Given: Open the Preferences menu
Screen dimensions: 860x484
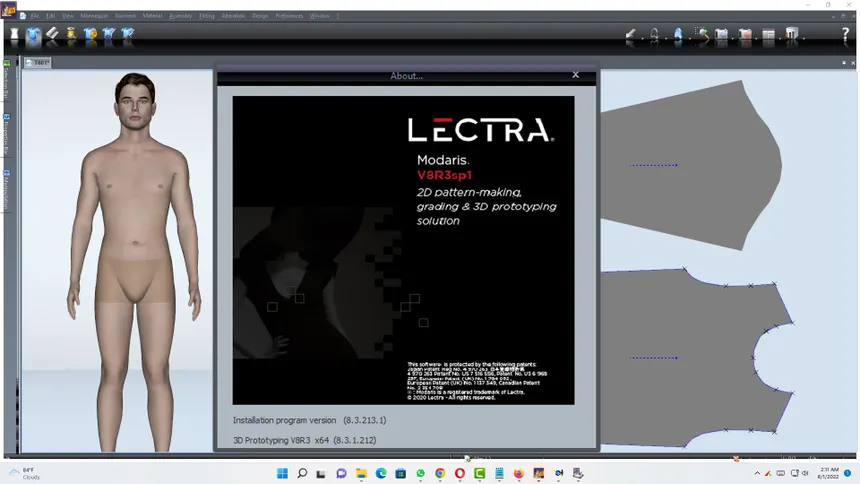Looking at the screenshot, I should click(290, 16).
